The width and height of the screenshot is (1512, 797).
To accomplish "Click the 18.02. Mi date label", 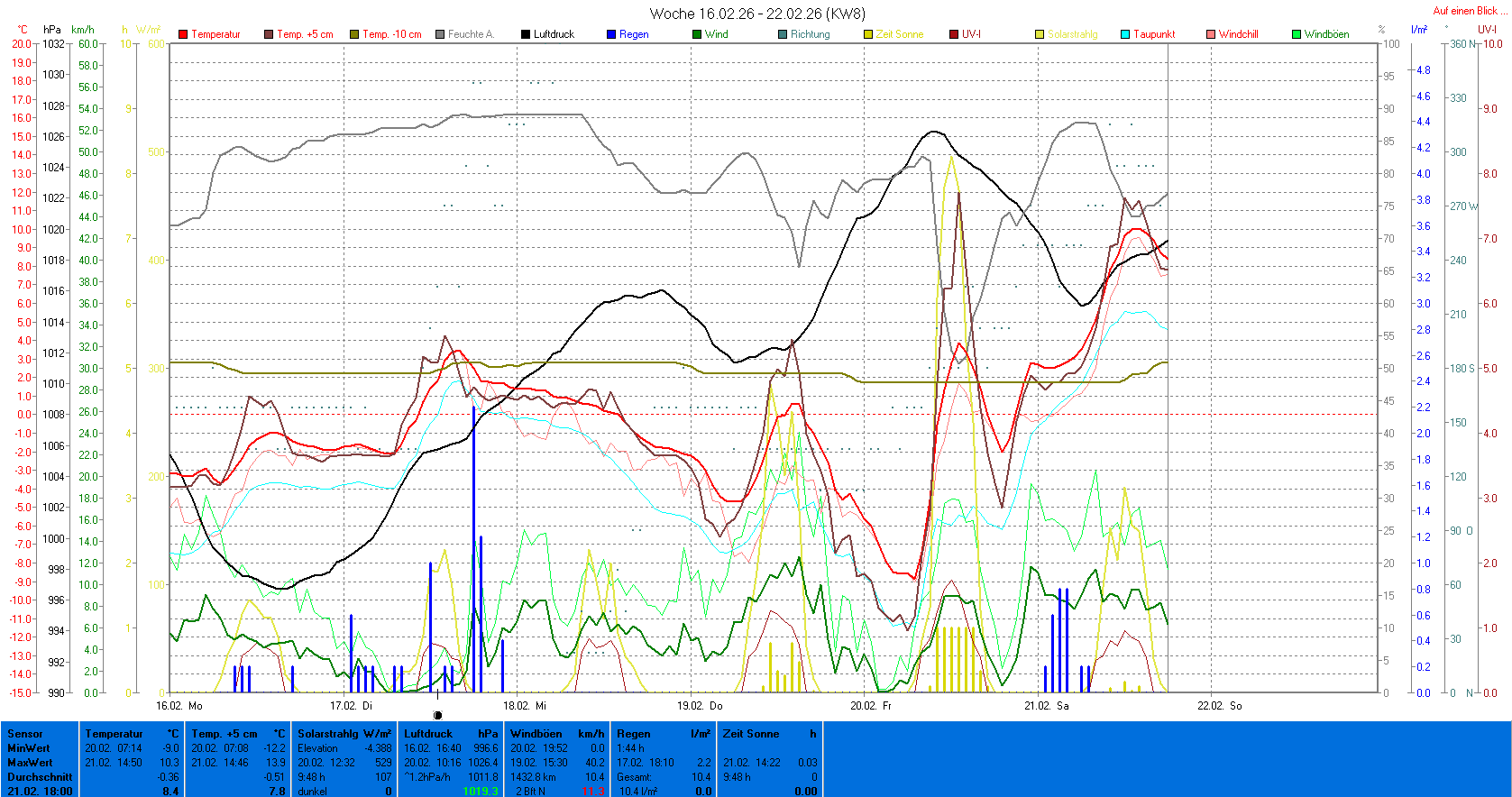I will 525,706.
